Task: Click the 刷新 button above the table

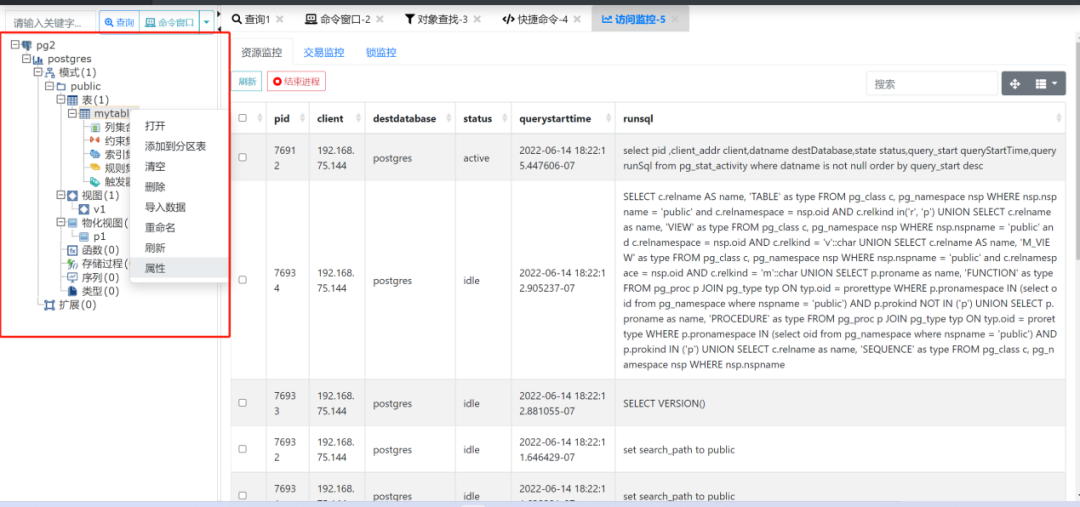Action: pos(247,81)
